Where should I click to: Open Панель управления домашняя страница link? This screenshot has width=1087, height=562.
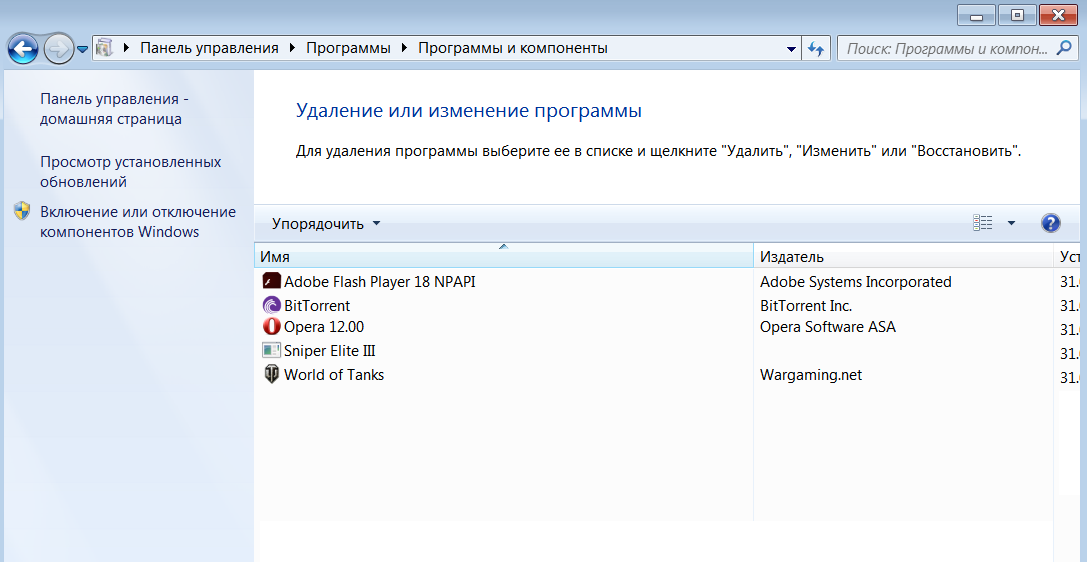113,109
